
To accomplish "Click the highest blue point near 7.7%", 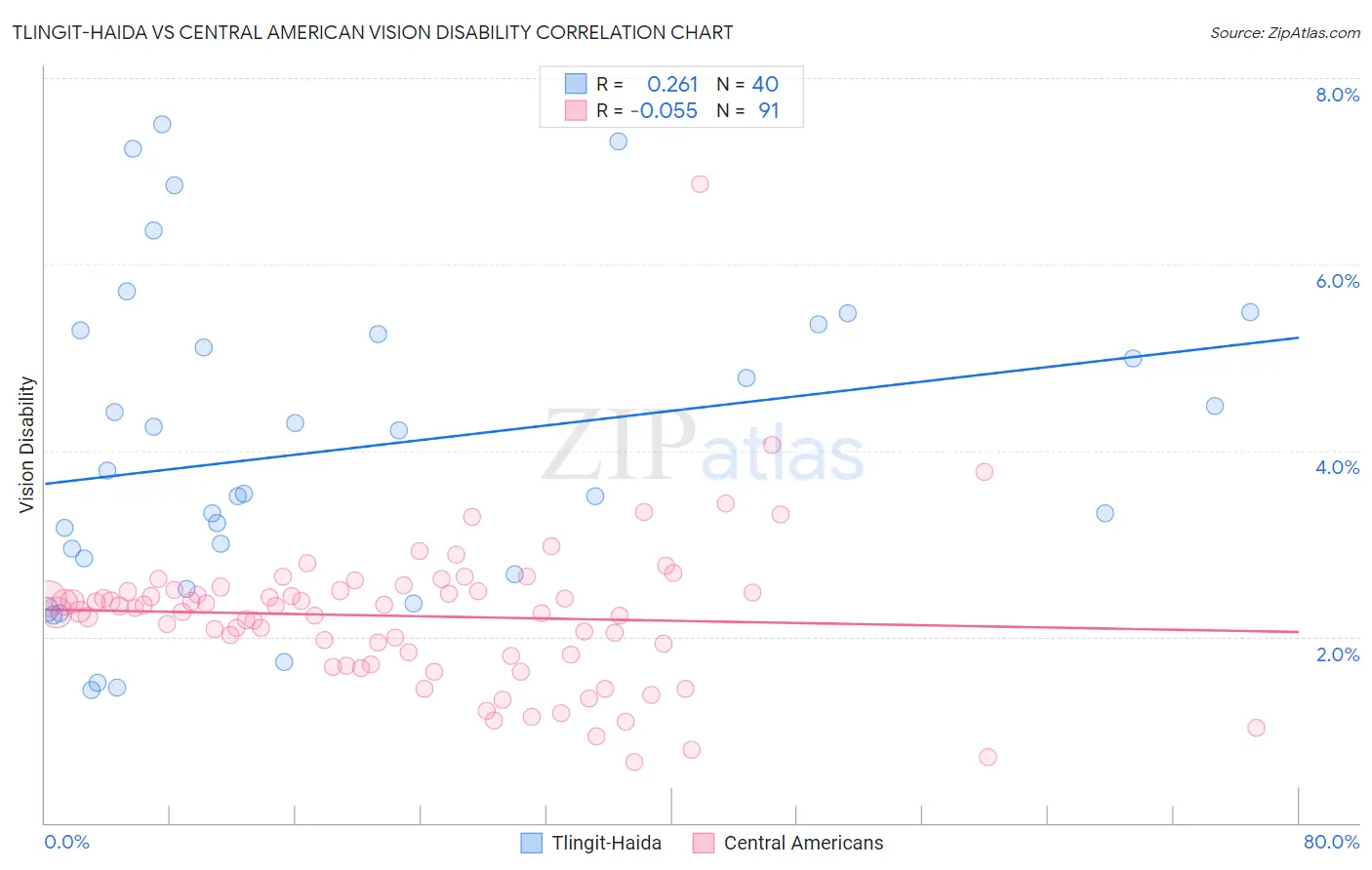I will coord(162,124).
